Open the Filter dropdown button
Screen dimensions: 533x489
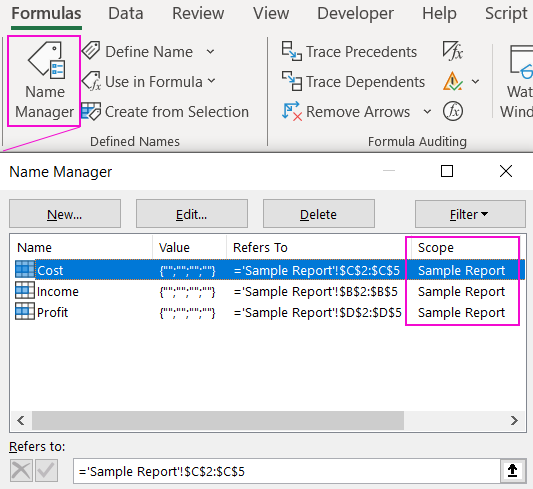(470, 214)
